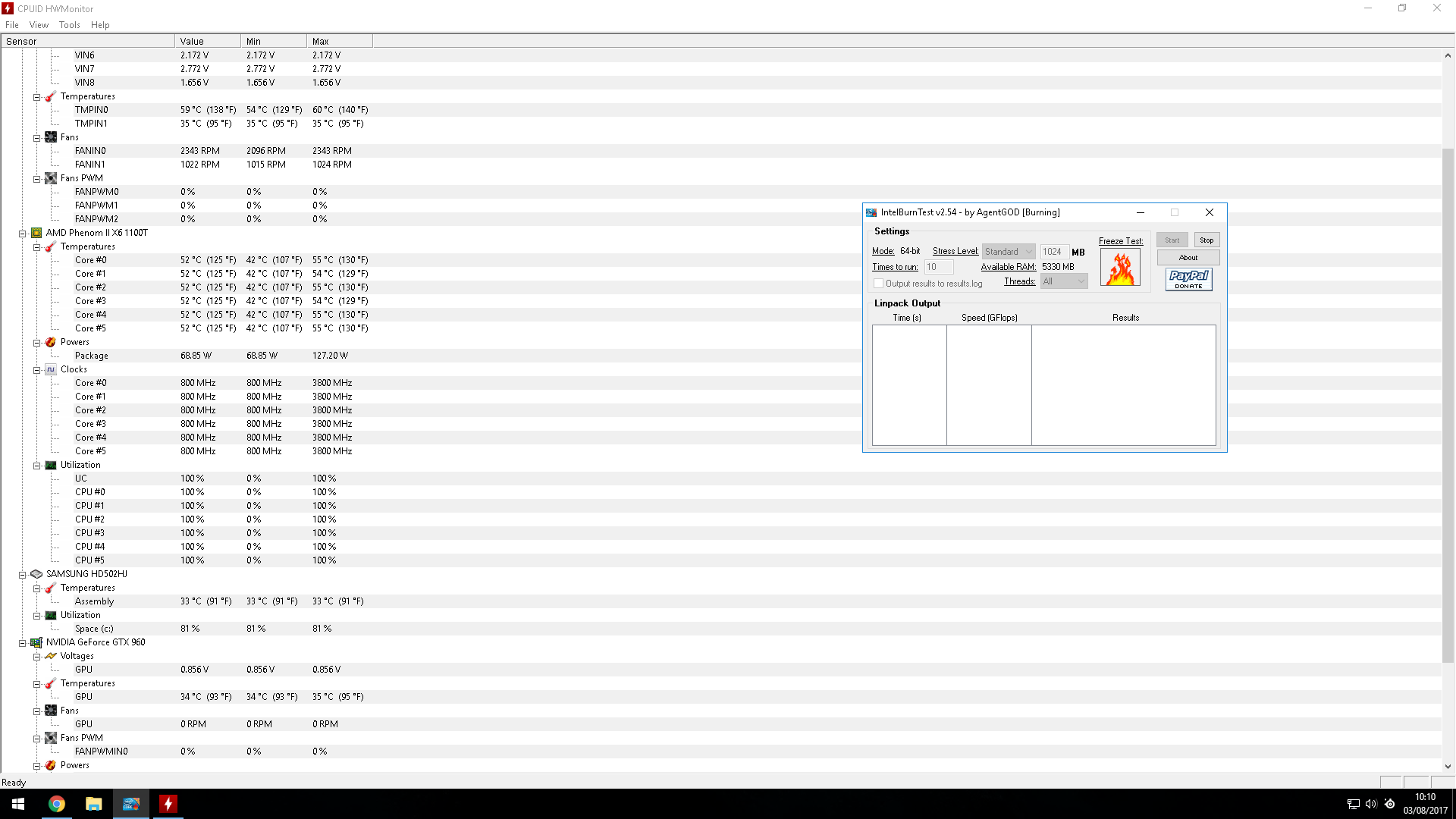1456x819 pixels.
Task: Collapse the NVIDIA Voltages section
Action: 36,657
